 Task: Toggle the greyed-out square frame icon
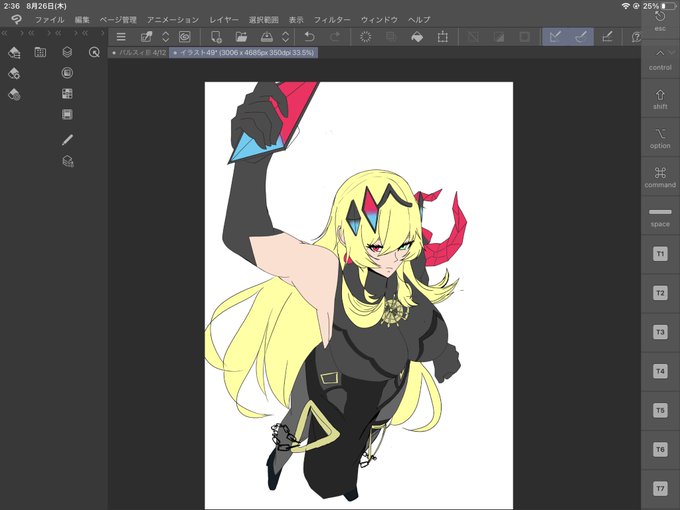click(524, 37)
